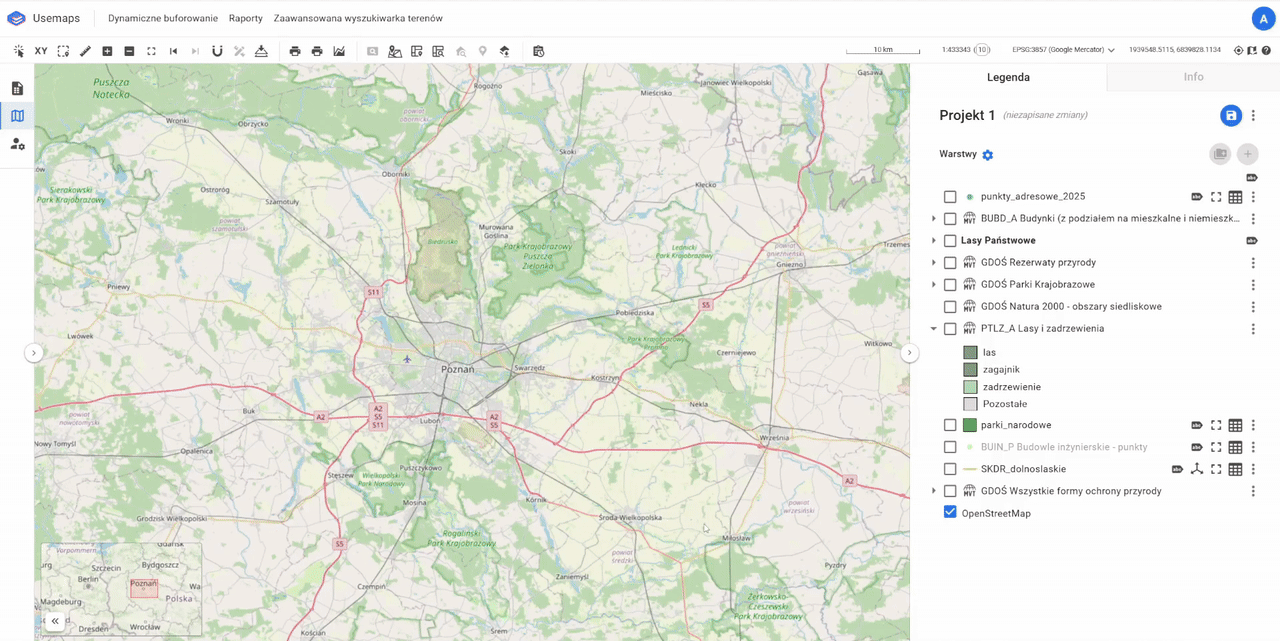
Task: Zoom to extent of punkty_adresowe_2025 layer
Action: [x=1216, y=197]
